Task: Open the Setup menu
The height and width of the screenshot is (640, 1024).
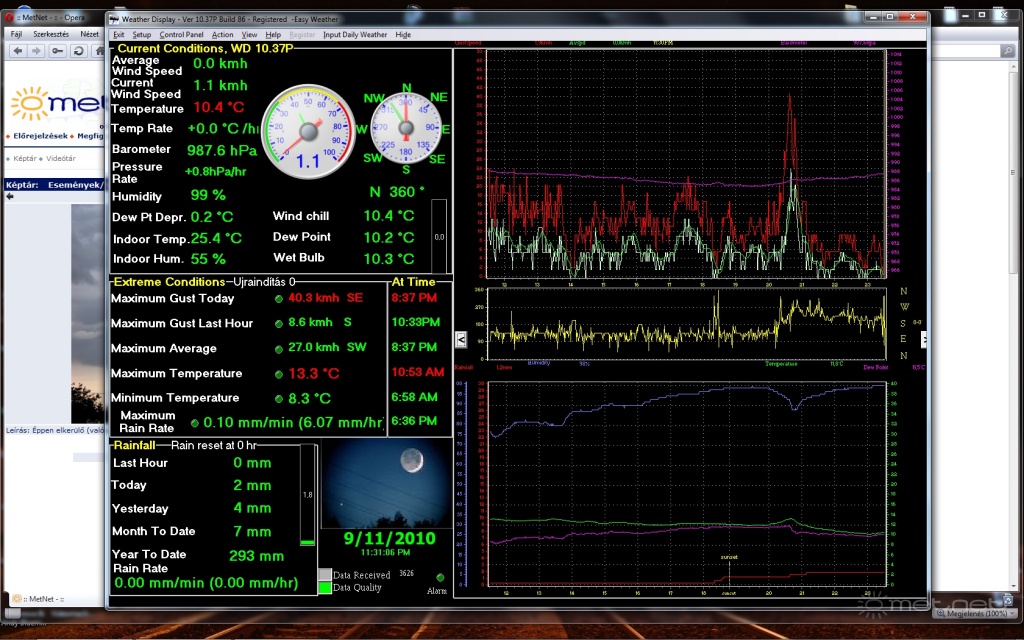Action: click(x=141, y=35)
